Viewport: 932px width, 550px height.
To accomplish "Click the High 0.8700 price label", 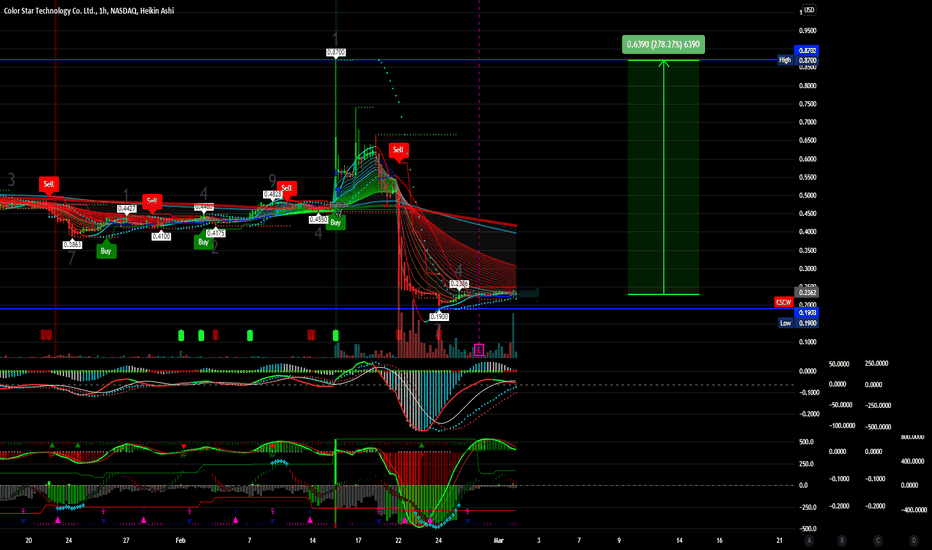I will coord(798,60).
